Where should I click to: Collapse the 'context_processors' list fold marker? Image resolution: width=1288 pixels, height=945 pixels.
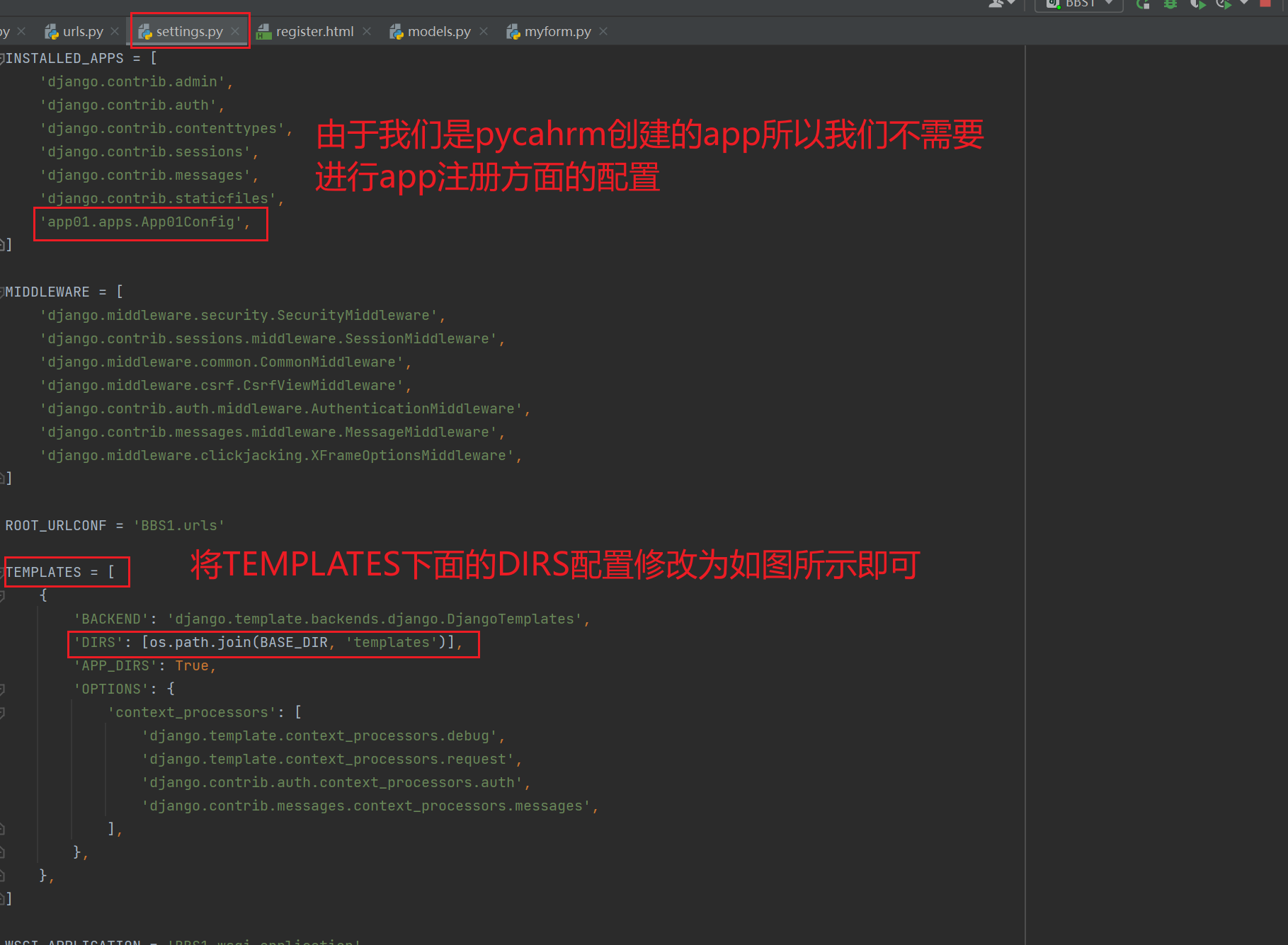coord(2,712)
